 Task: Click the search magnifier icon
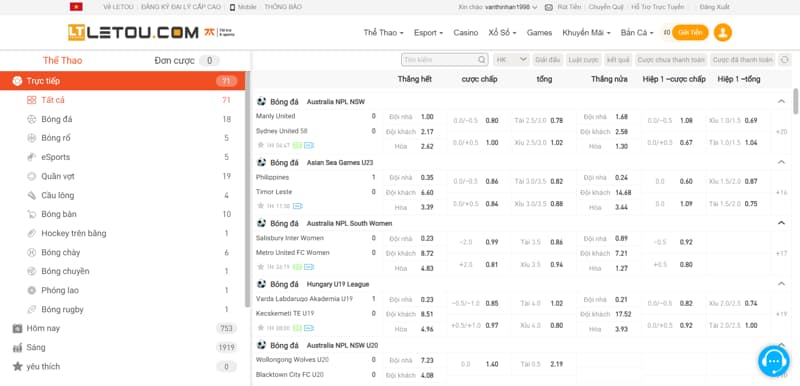482,60
